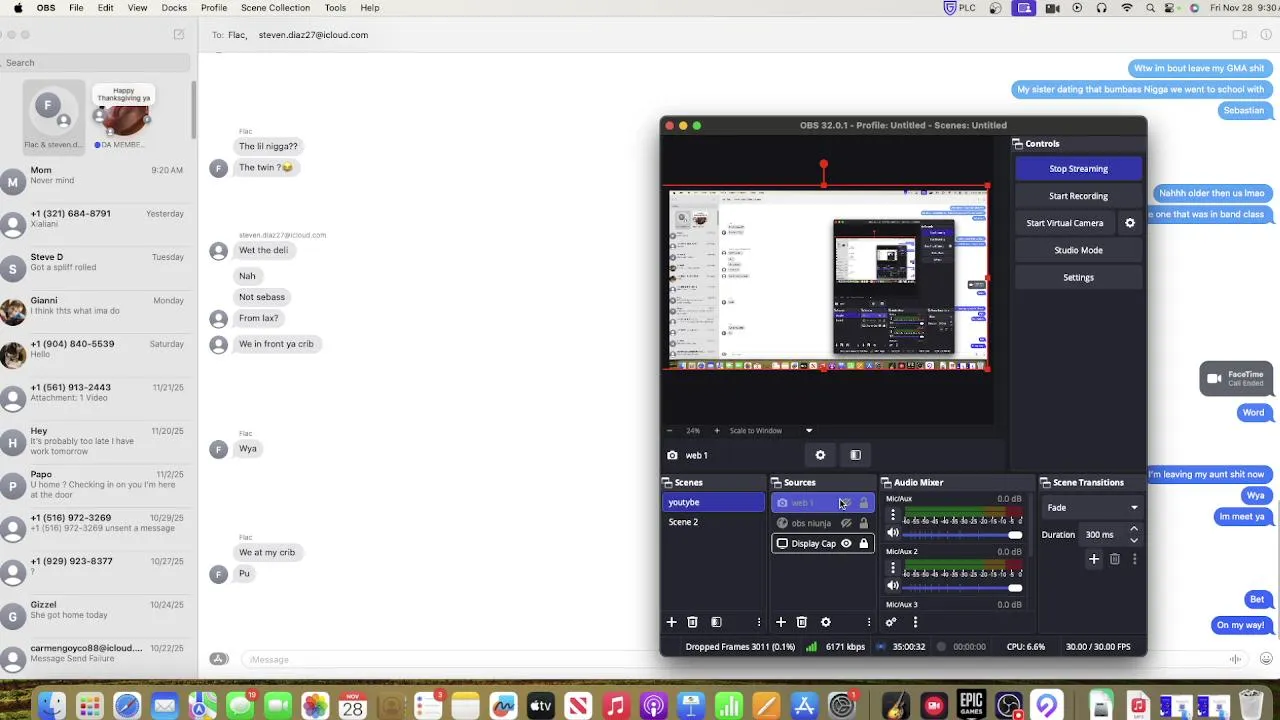Open Scenes panel three-dot menu
The image size is (1280, 720).
759,622
